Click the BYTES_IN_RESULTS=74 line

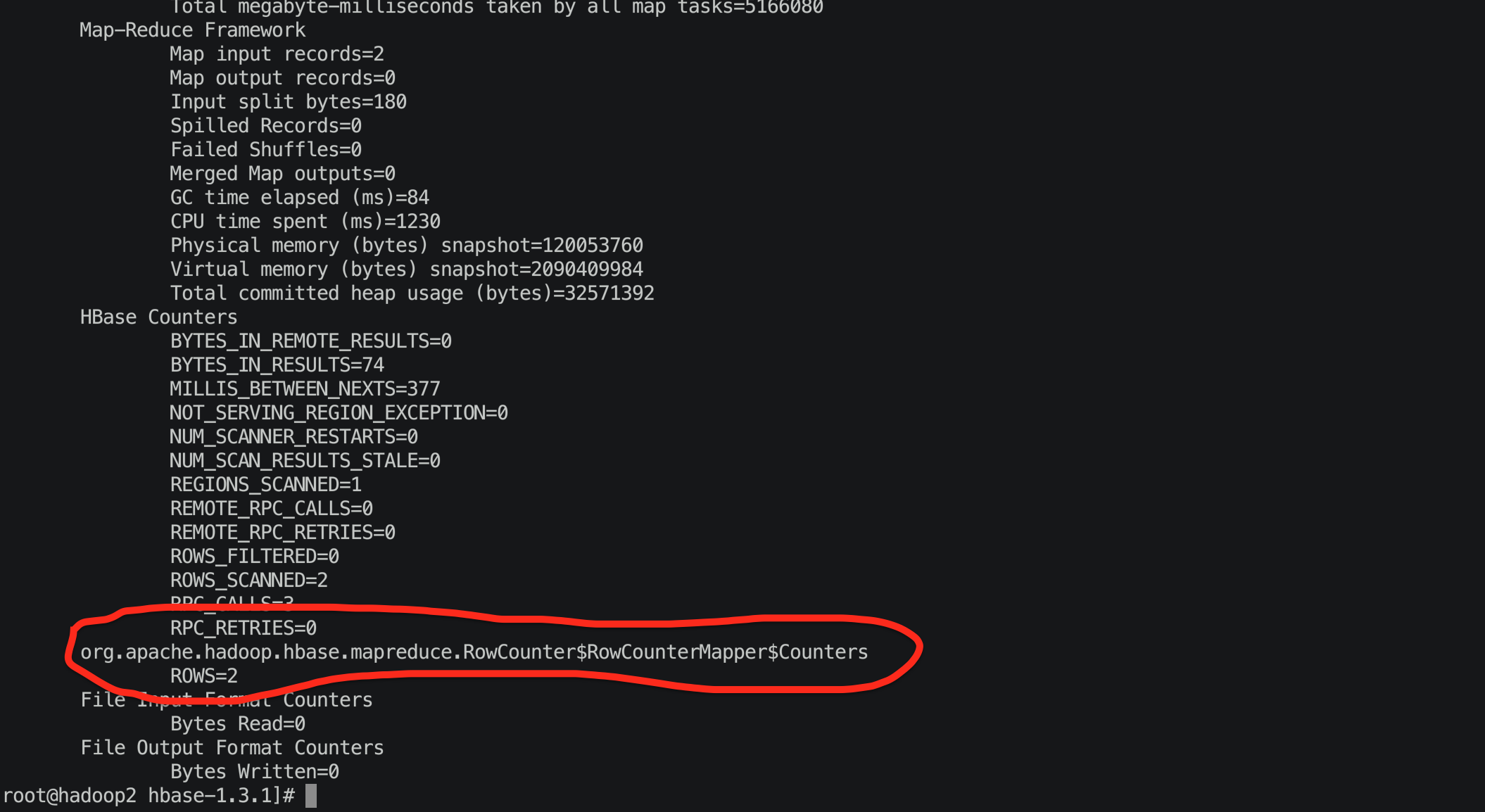coord(277,365)
